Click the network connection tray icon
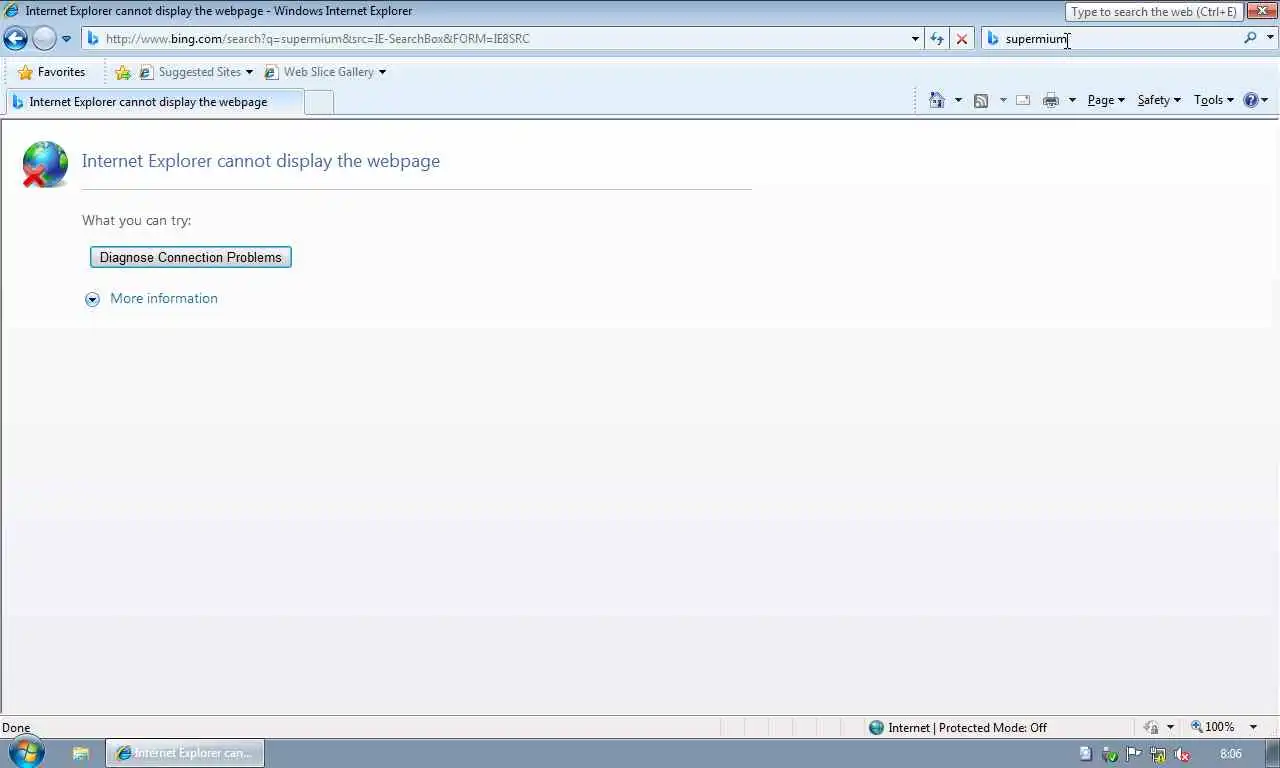 (x=1158, y=754)
